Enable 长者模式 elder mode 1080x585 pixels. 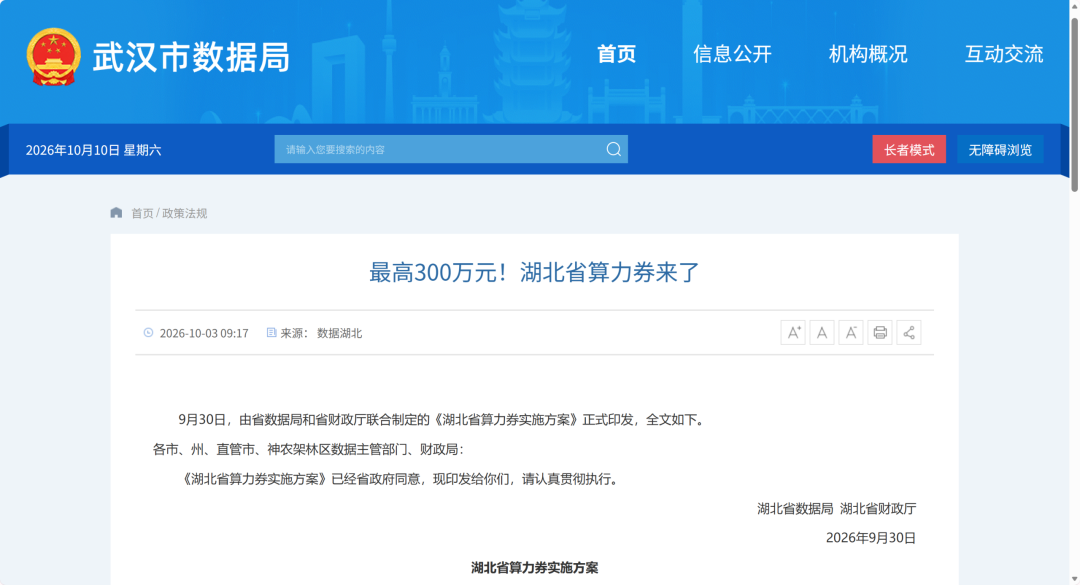[909, 150]
